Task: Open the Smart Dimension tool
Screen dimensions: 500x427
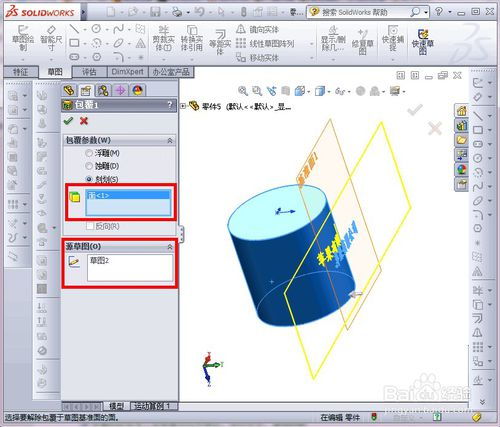Action: (x=51, y=39)
